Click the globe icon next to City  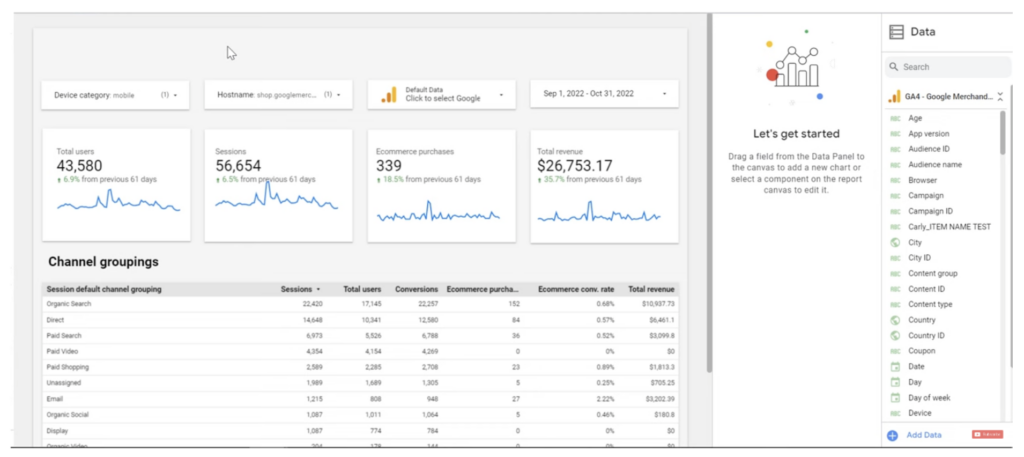click(x=895, y=242)
